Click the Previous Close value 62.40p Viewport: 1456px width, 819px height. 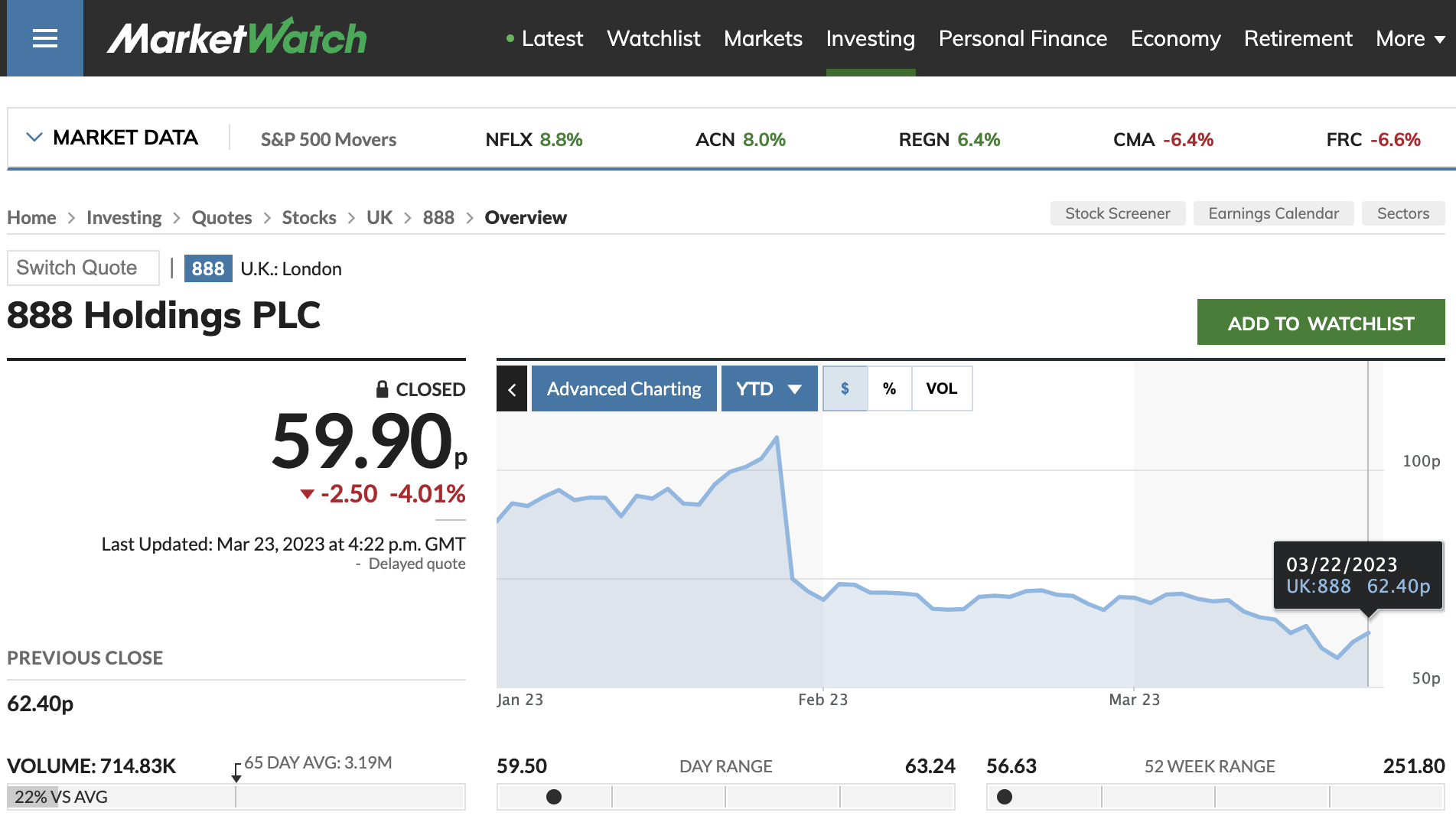(41, 704)
